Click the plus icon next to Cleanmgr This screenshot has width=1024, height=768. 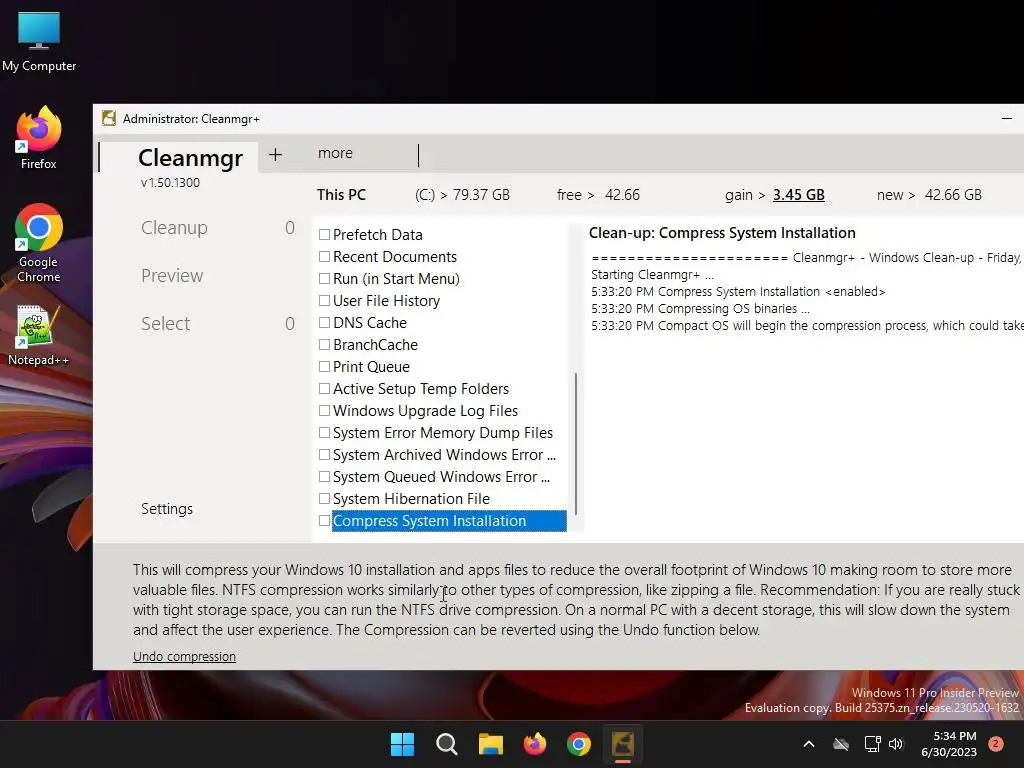[x=276, y=154]
